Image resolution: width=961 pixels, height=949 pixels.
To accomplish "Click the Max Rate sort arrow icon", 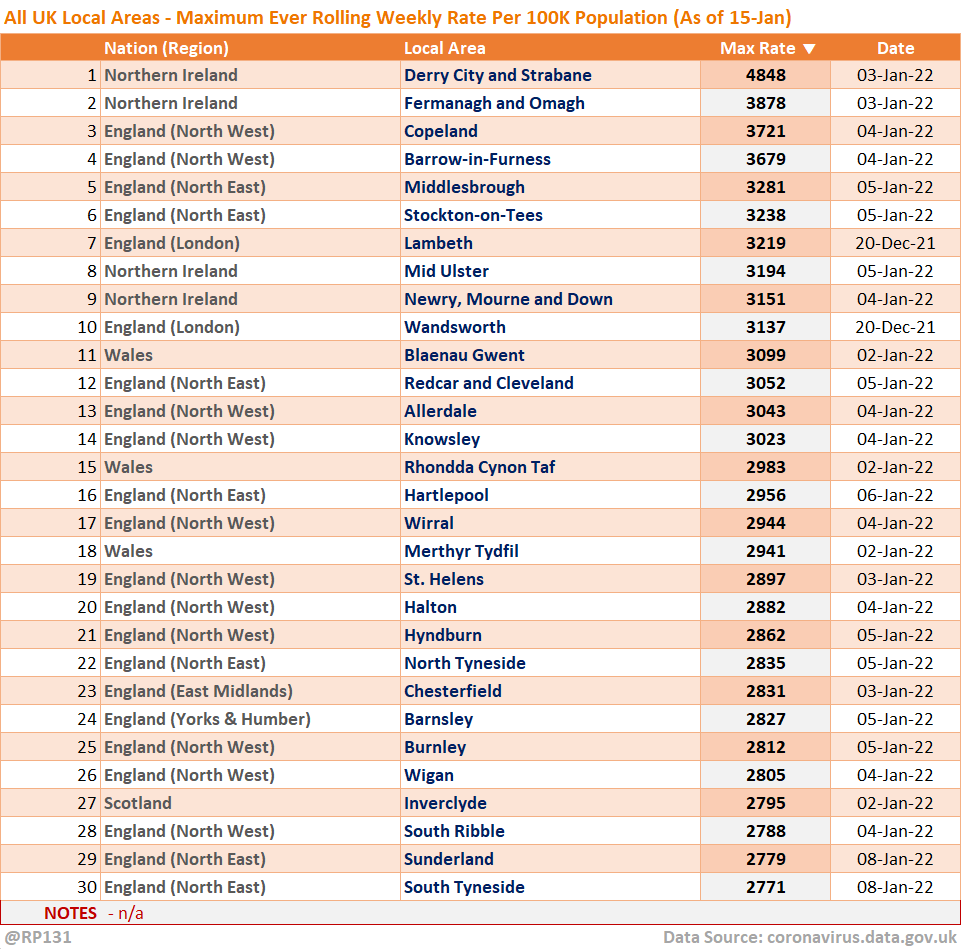I will coord(809,48).
